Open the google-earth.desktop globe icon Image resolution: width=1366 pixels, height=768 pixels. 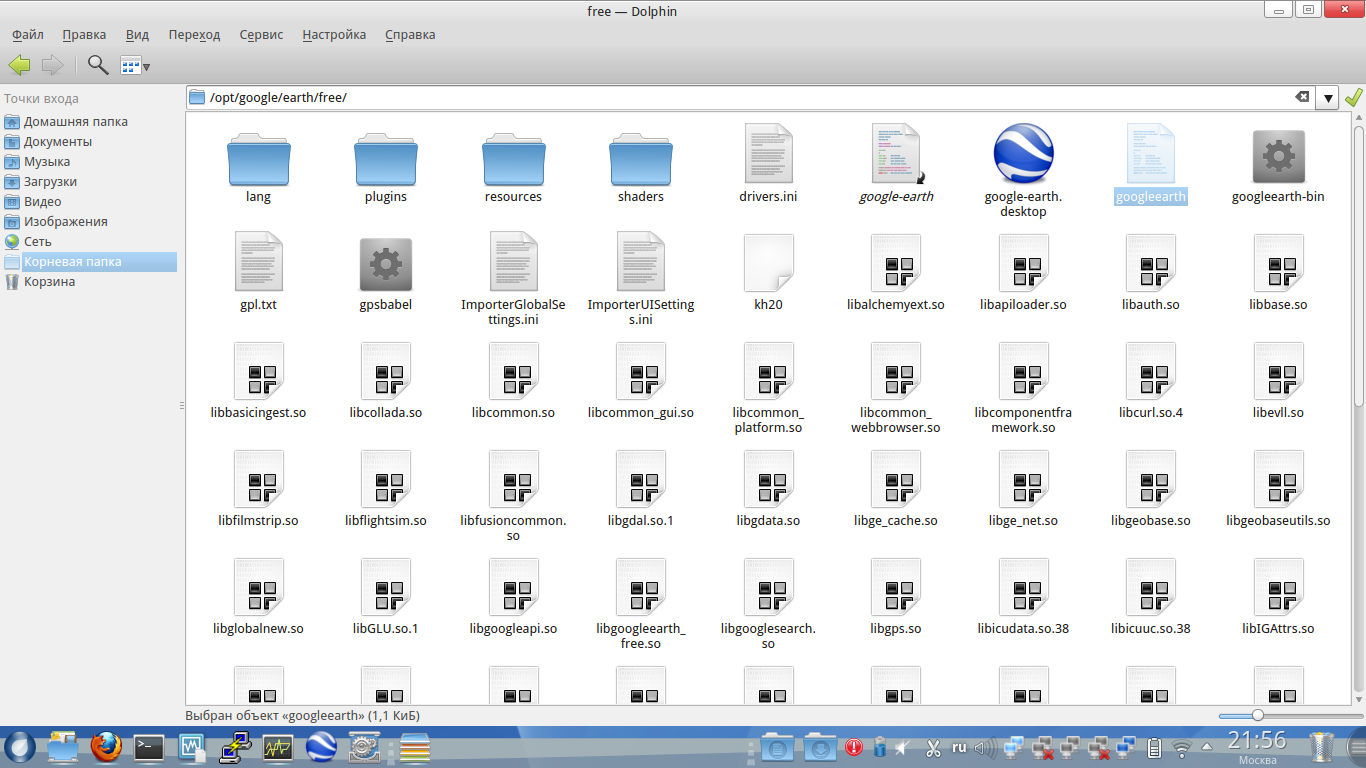[1023, 155]
